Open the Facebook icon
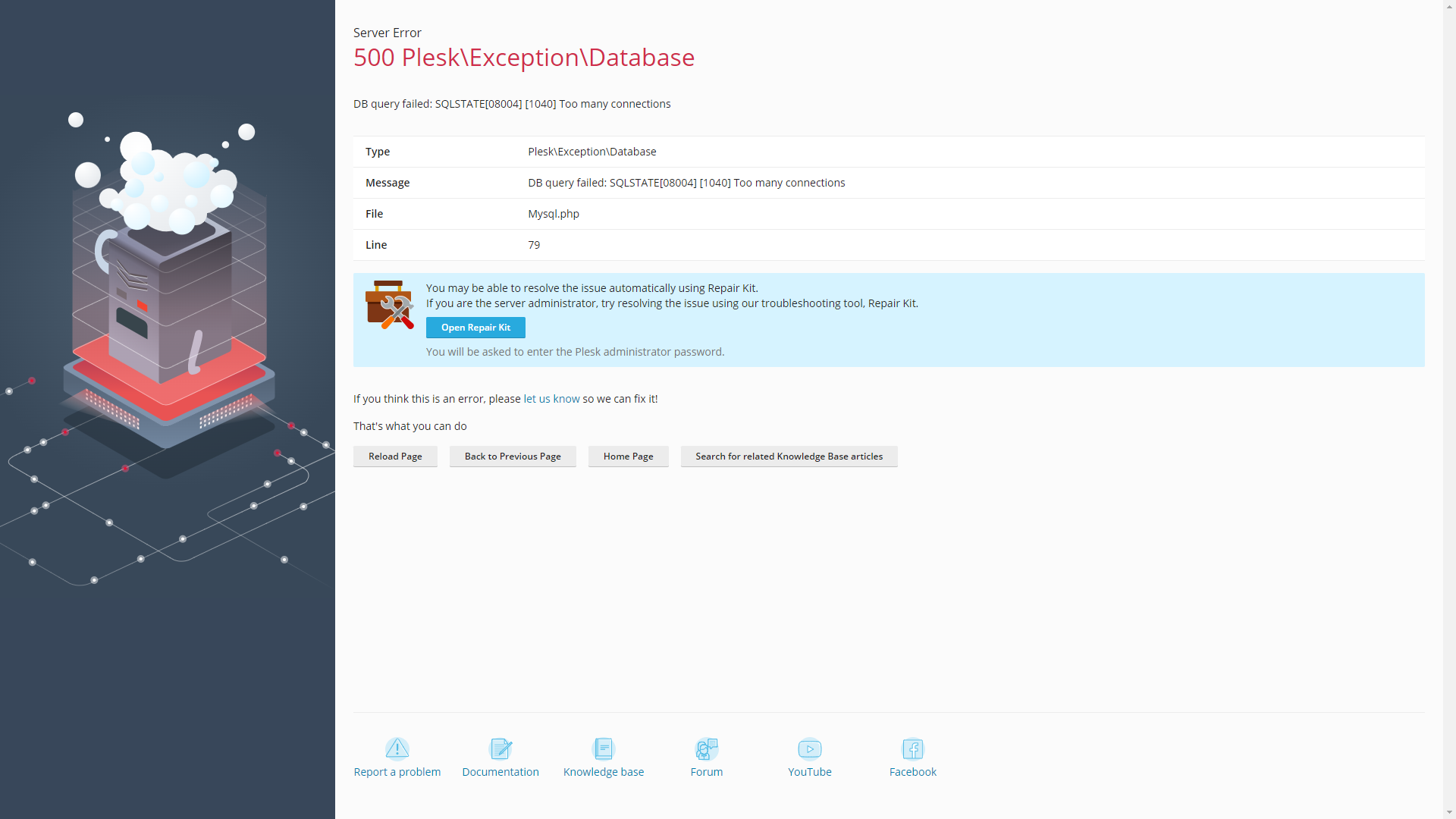Image resolution: width=1456 pixels, height=819 pixels. [913, 749]
